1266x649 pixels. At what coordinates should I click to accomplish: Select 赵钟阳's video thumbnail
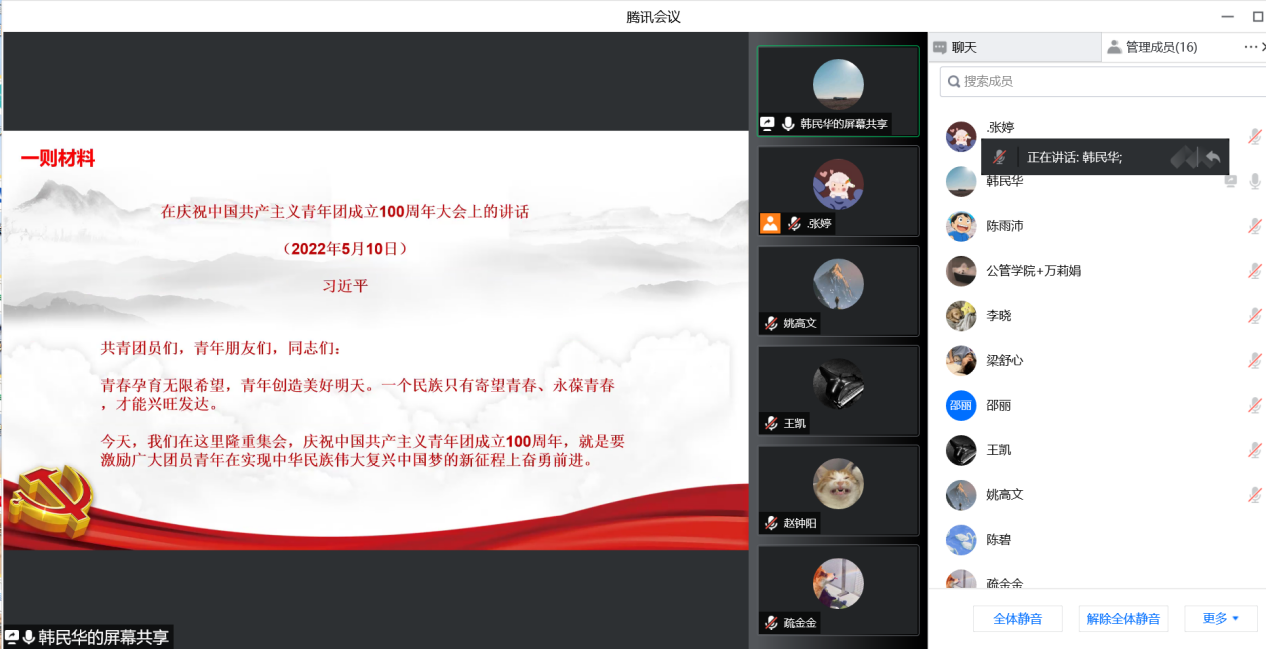click(x=838, y=490)
